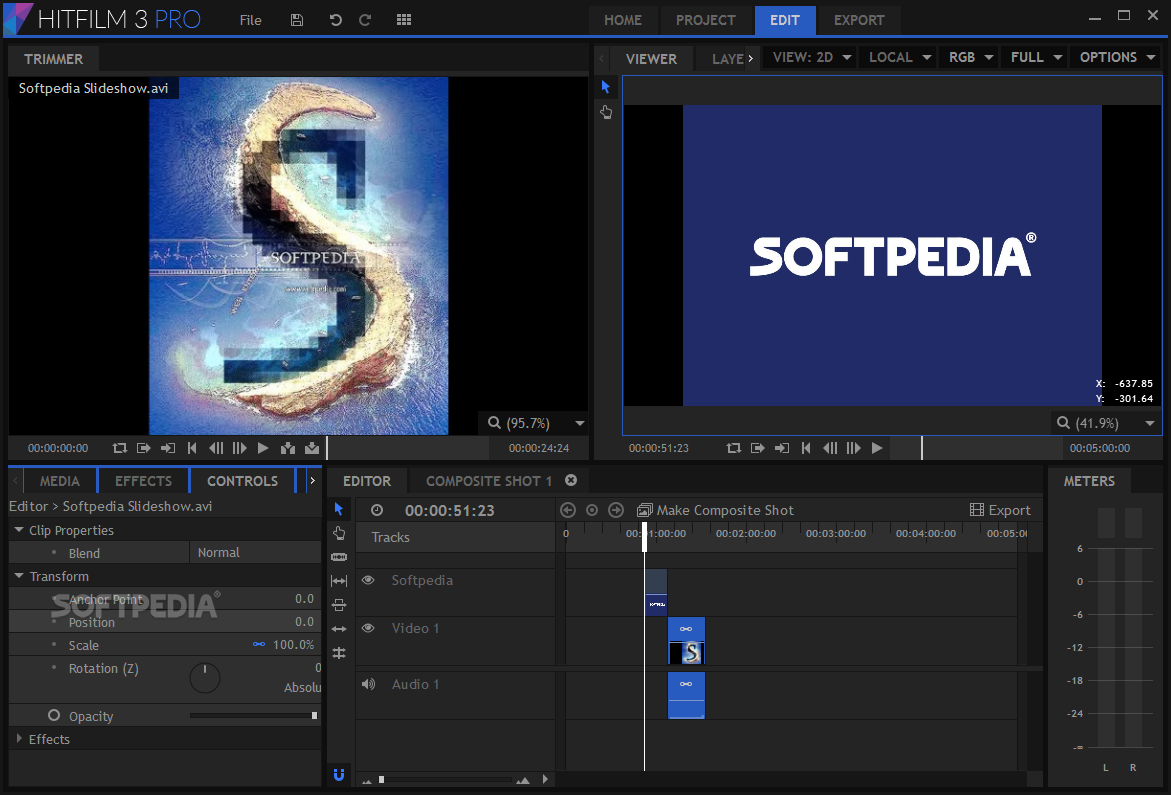Collapse the Transform section
1171x795 pixels.
pos(19,576)
